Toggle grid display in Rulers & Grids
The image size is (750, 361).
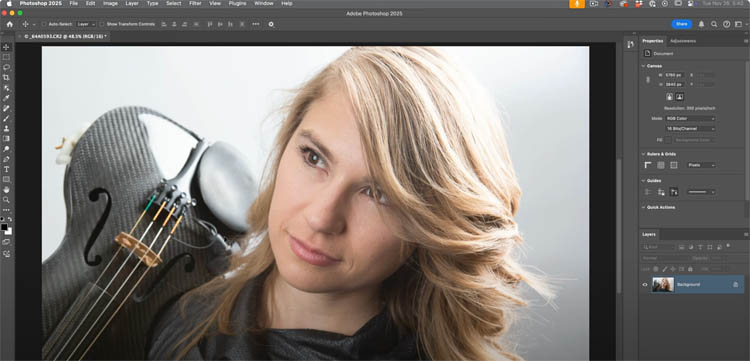[661, 165]
